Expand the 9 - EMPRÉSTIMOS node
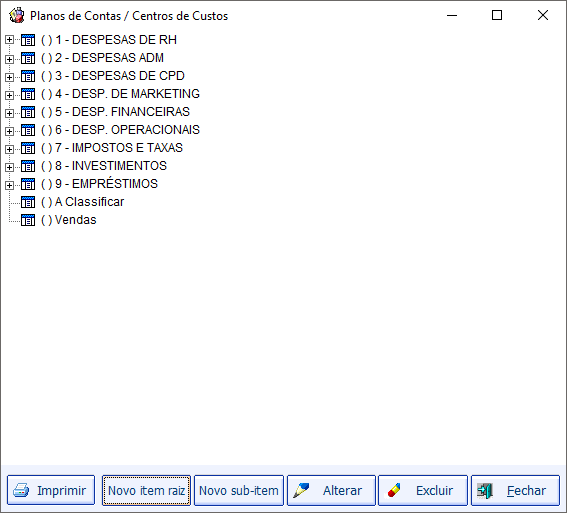 coord(9,185)
